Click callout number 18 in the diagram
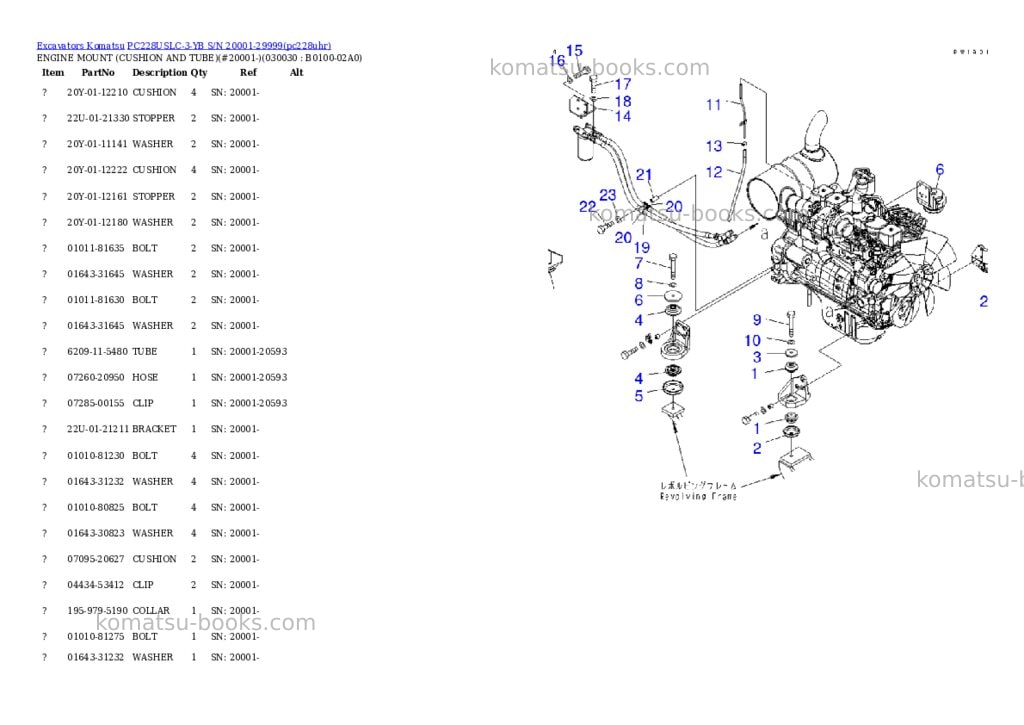This screenshot has height=725, width=1024. [x=623, y=101]
